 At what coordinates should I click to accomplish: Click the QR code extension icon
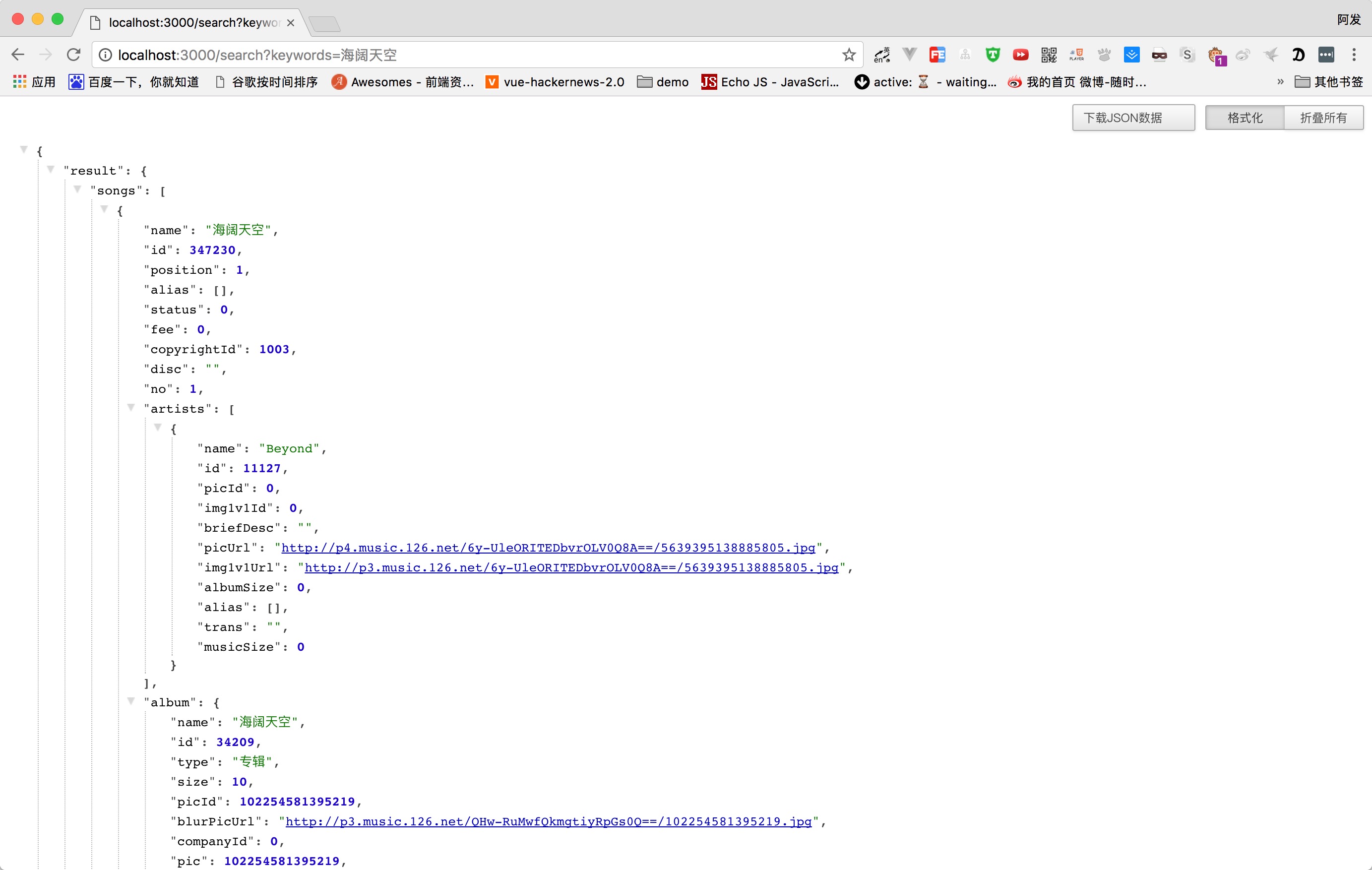(1049, 55)
